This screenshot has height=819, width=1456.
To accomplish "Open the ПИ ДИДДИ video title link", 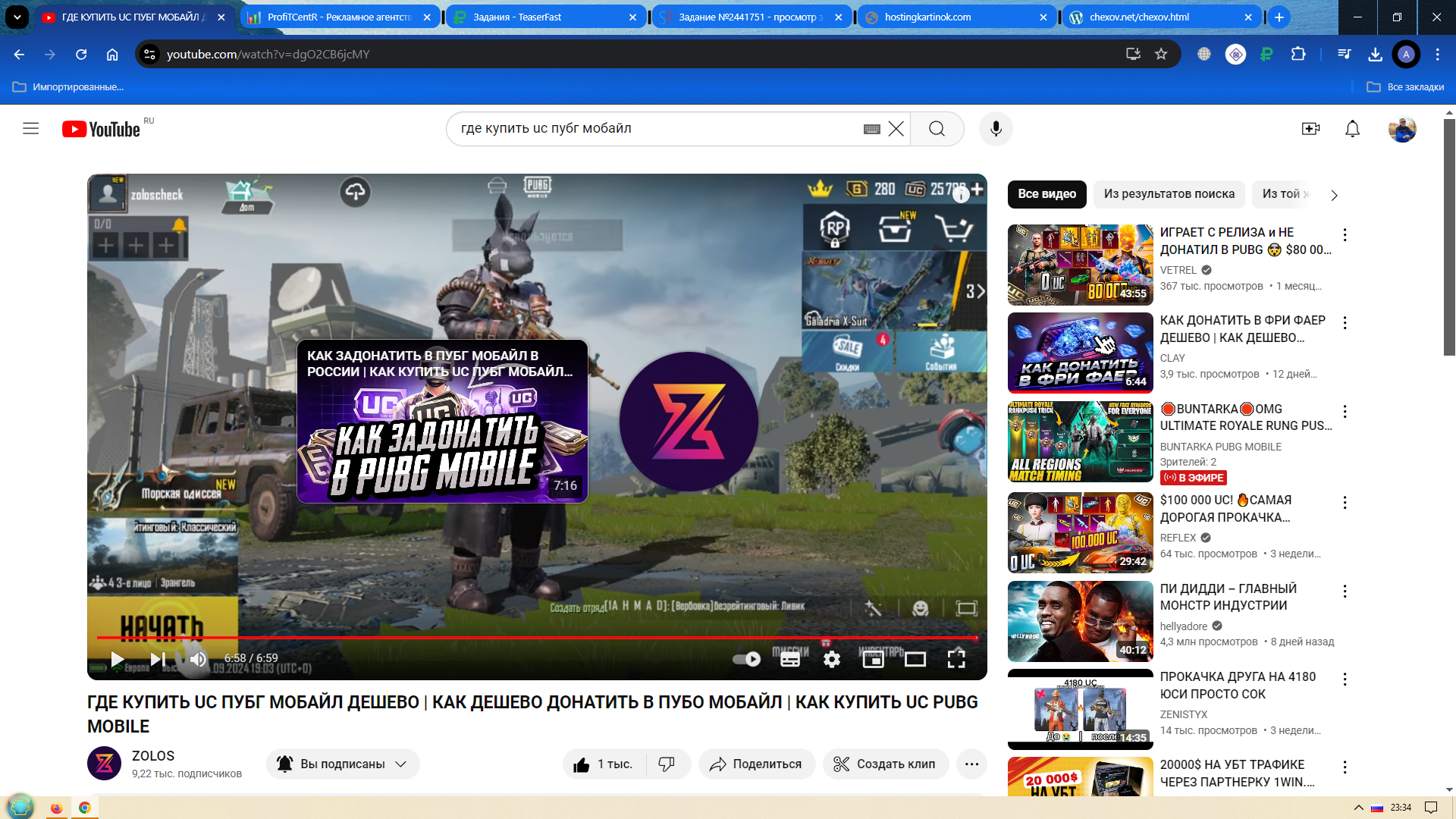I will (x=1228, y=597).
